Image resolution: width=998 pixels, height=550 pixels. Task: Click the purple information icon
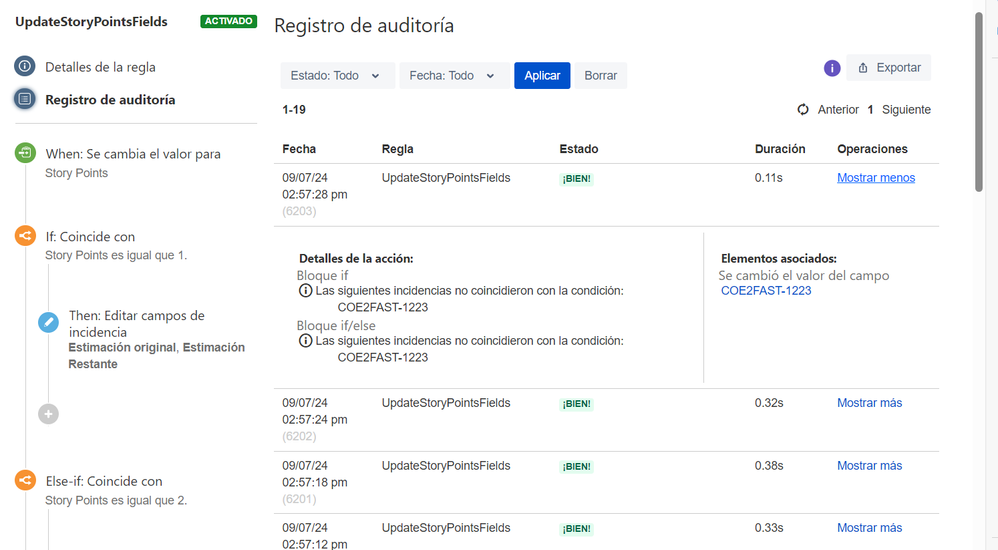832,68
